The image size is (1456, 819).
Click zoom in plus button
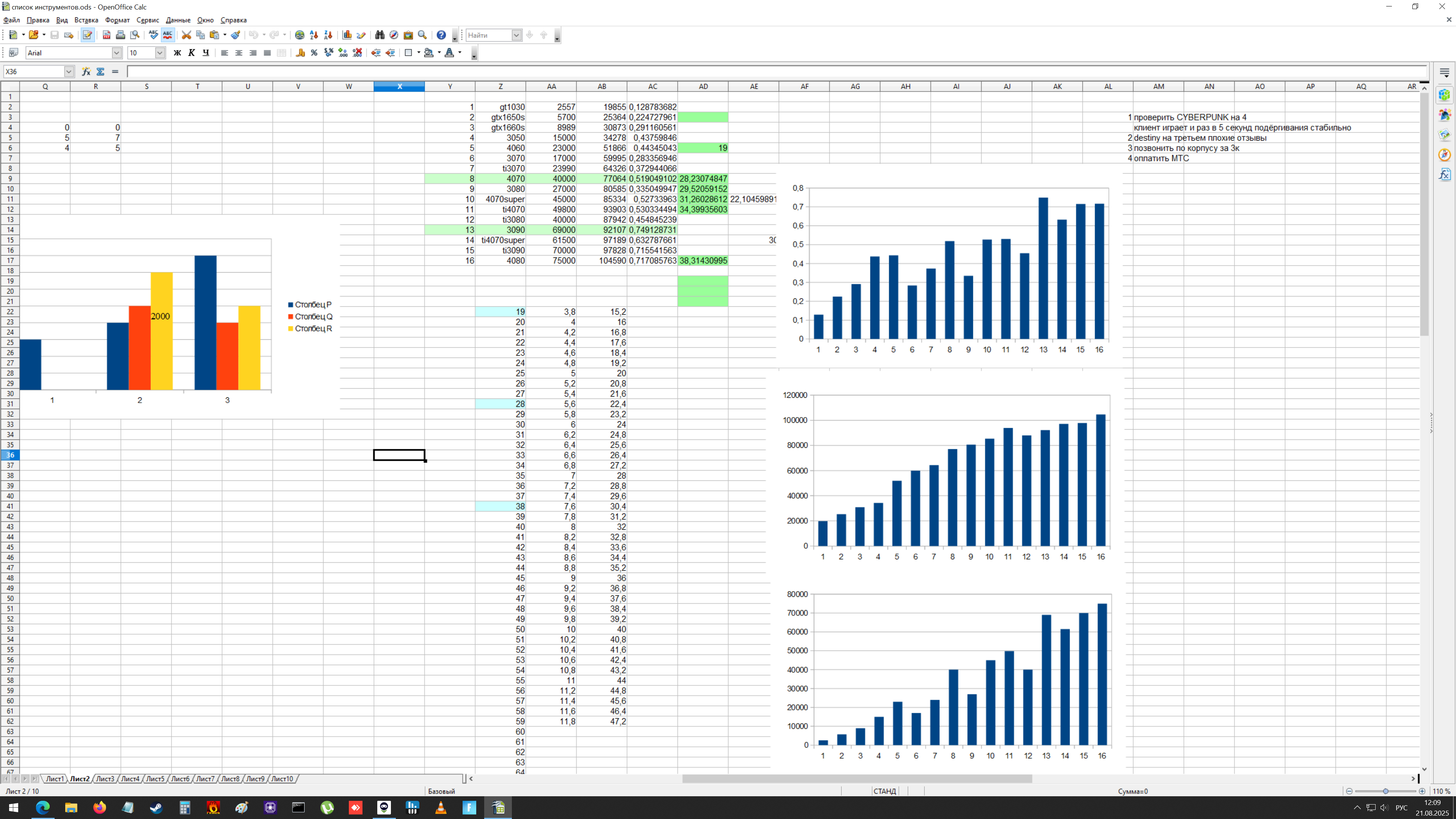click(x=1423, y=791)
